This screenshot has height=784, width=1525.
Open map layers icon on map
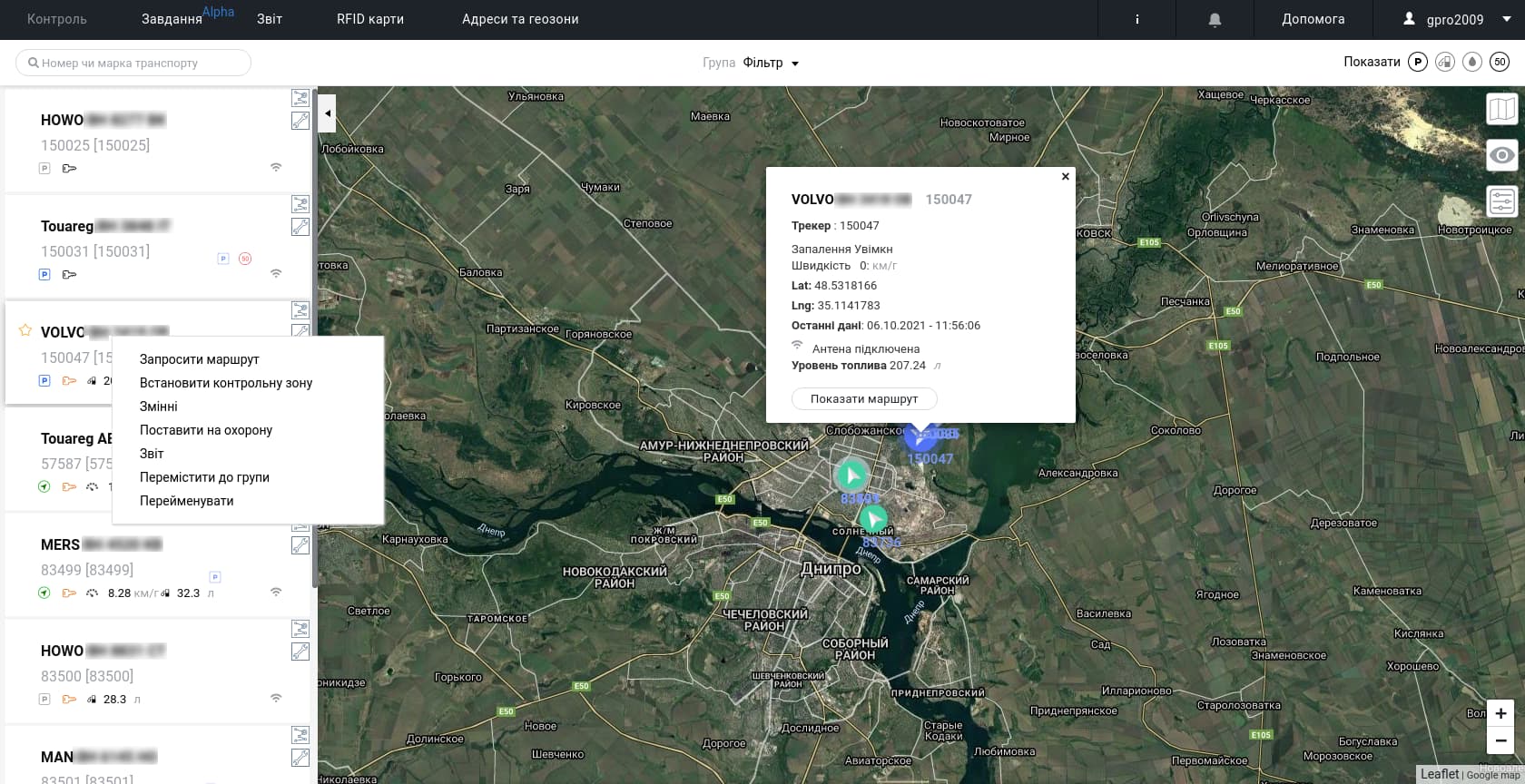click(x=1502, y=110)
